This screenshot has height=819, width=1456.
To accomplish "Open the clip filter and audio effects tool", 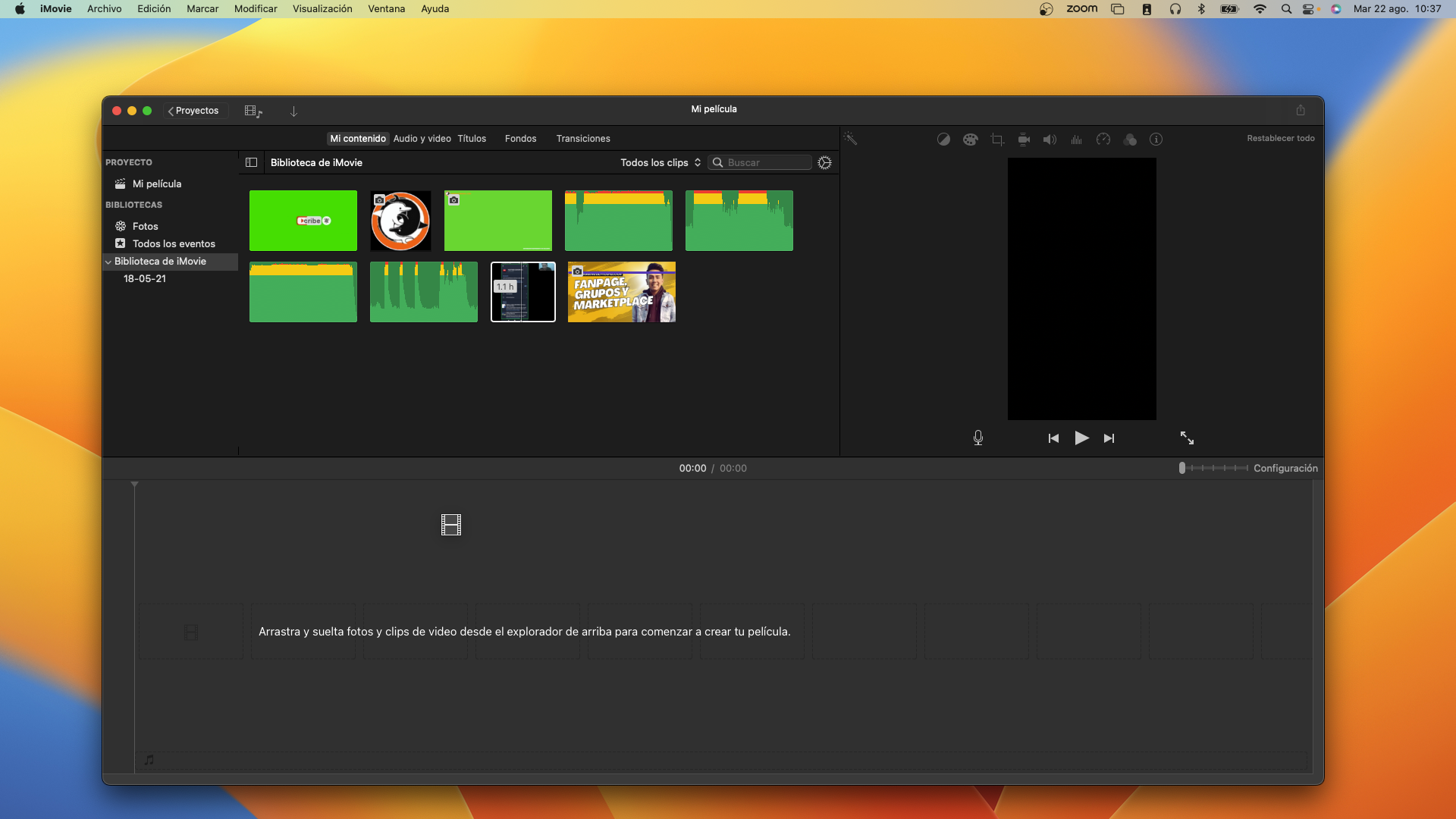I will pos(1130,140).
